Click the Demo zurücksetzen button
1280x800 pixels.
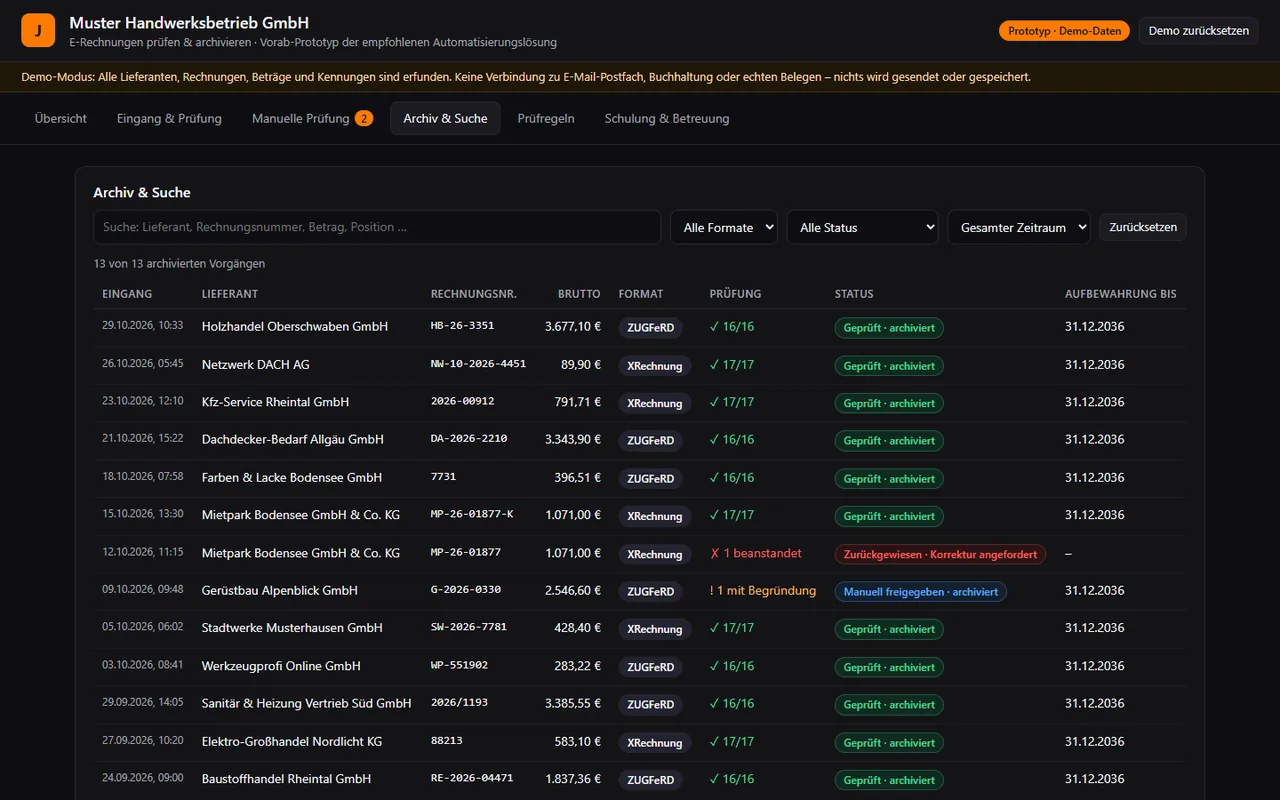[1198, 31]
